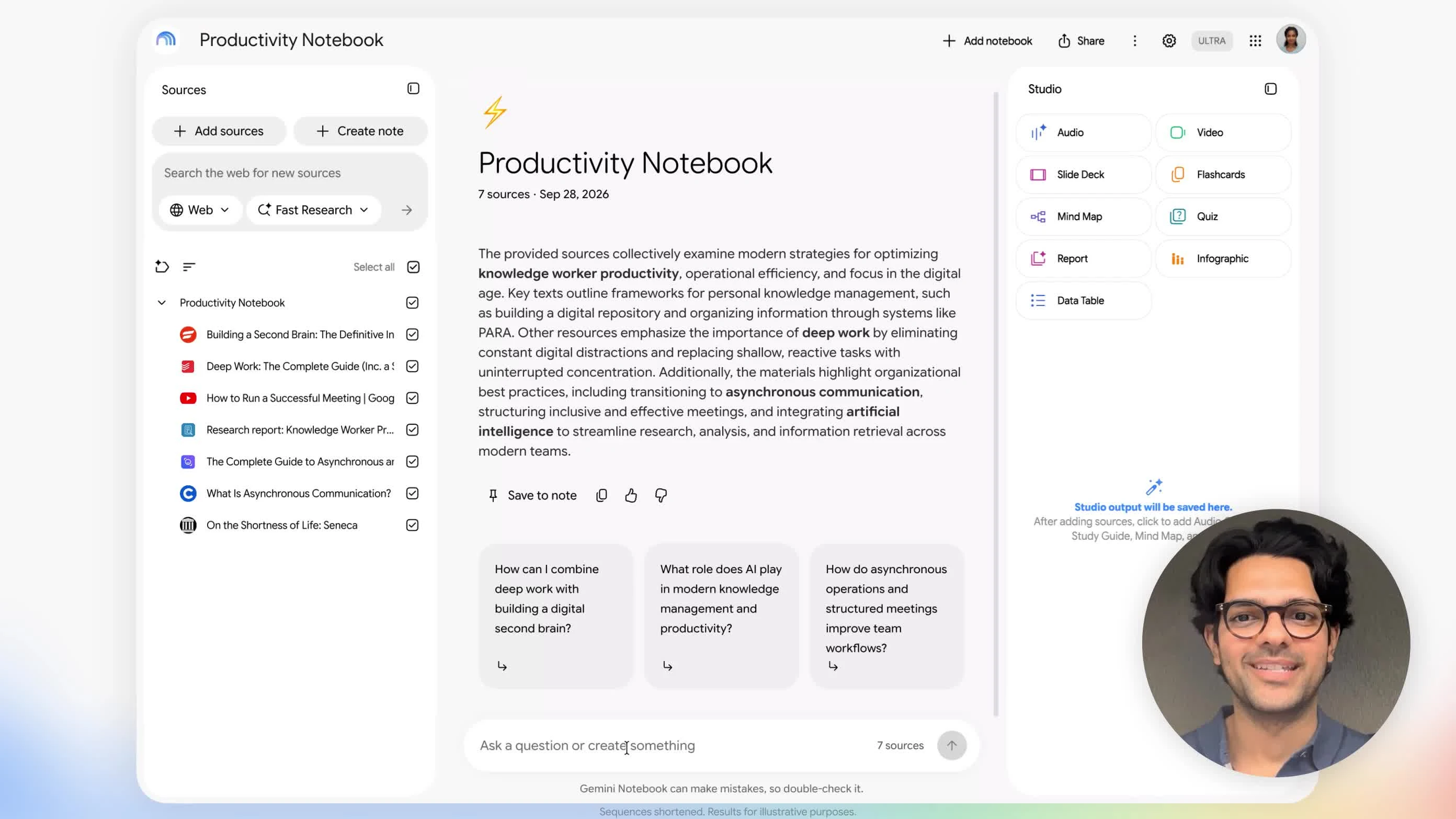
Task: Open the Web source type dropdown
Action: (200, 210)
